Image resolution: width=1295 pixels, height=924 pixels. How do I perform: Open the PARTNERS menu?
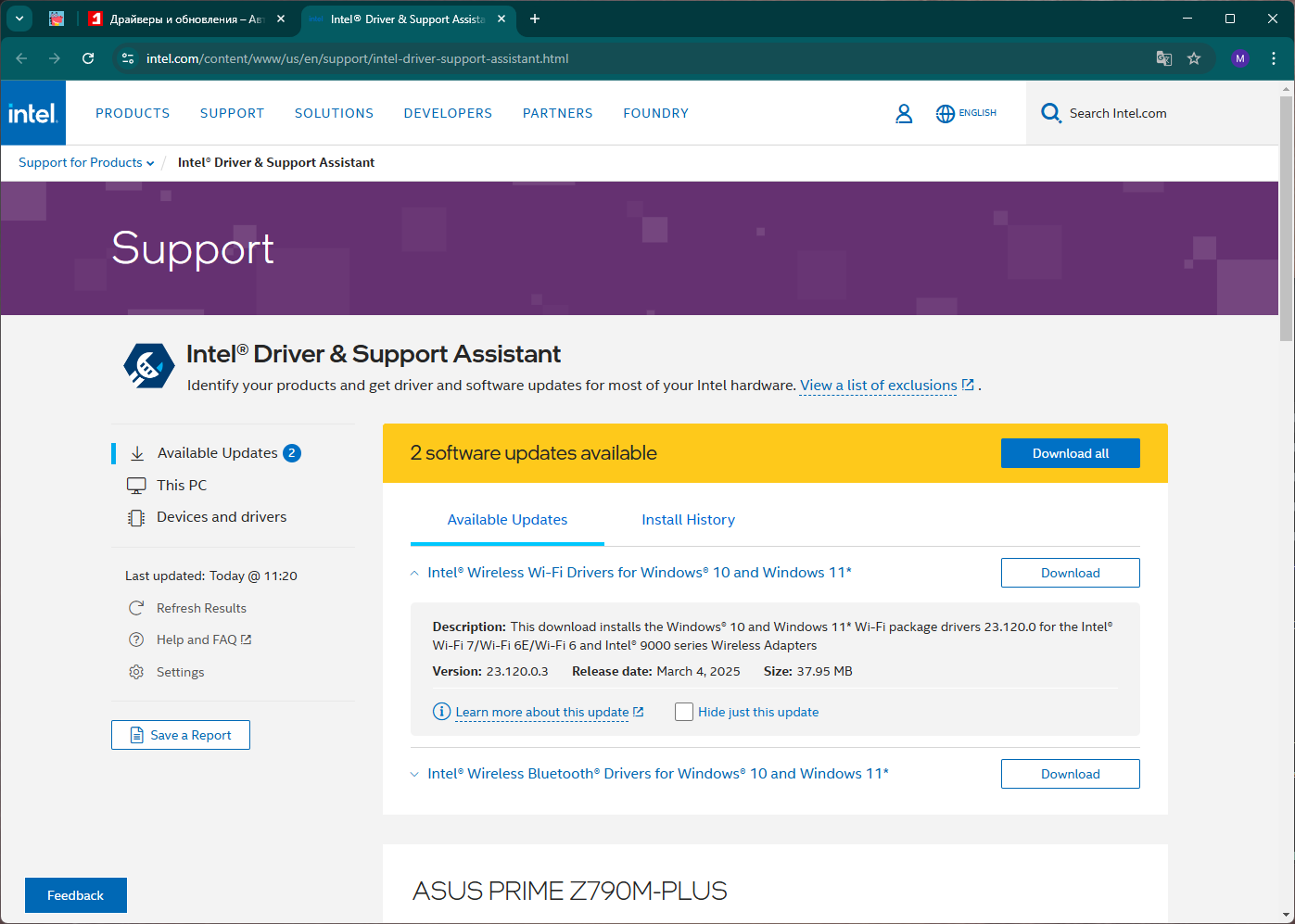(x=557, y=113)
